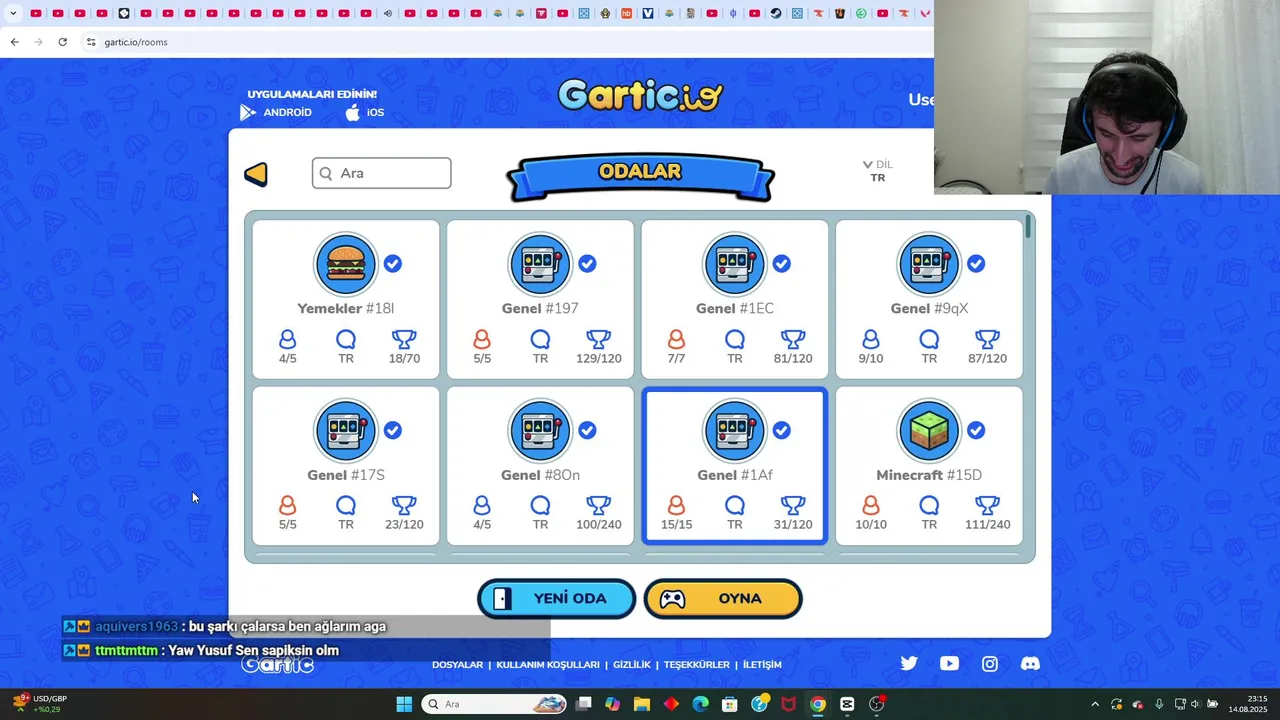The height and width of the screenshot is (720, 1280).
Task: Click the YENİ ODA button
Action: [556, 598]
